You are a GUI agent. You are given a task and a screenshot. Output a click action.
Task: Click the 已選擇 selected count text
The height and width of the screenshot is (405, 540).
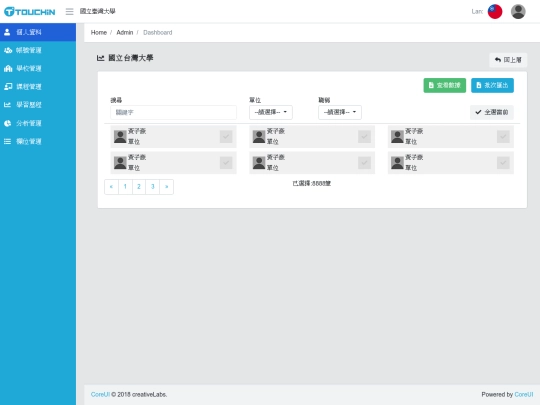coord(312,184)
